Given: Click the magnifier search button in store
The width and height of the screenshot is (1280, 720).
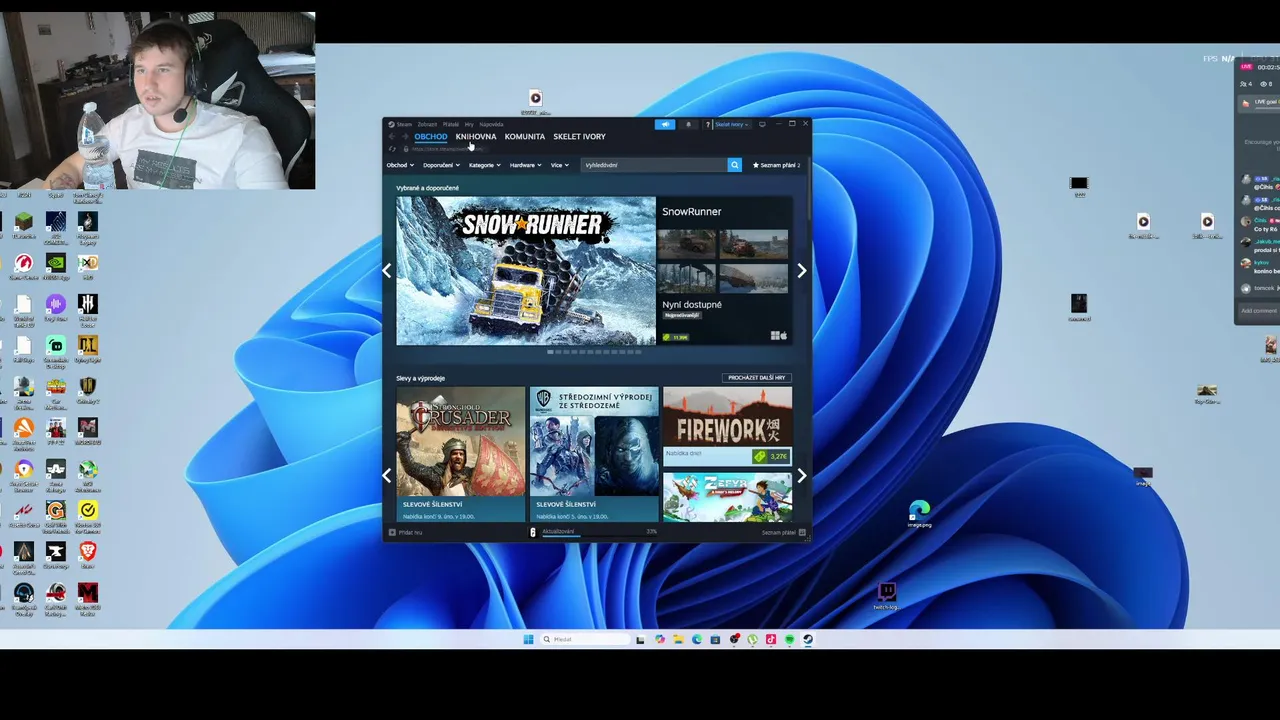Looking at the screenshot, I should click(x=734, y=165).
